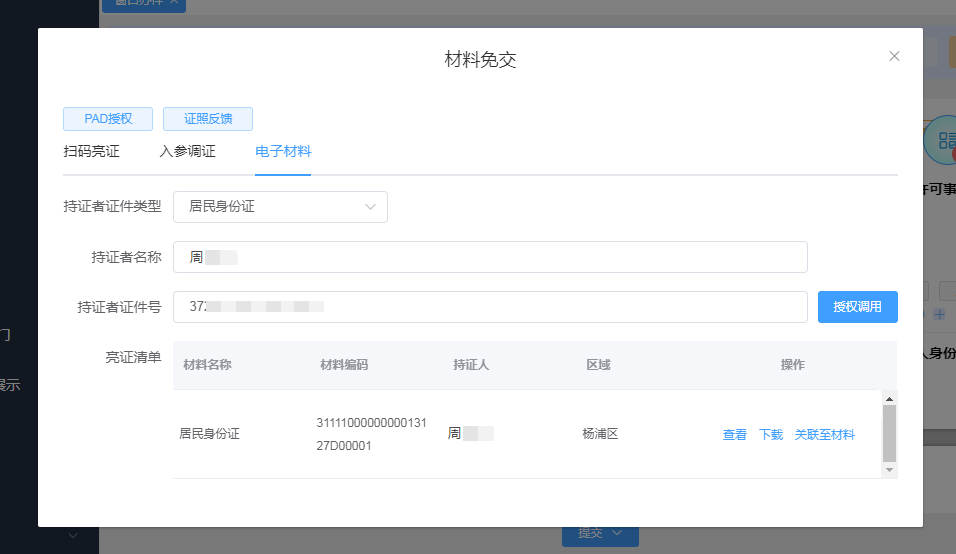Click the PAD授权 button
This screenshot has height=554, width=956.
[x=108, y=119]
